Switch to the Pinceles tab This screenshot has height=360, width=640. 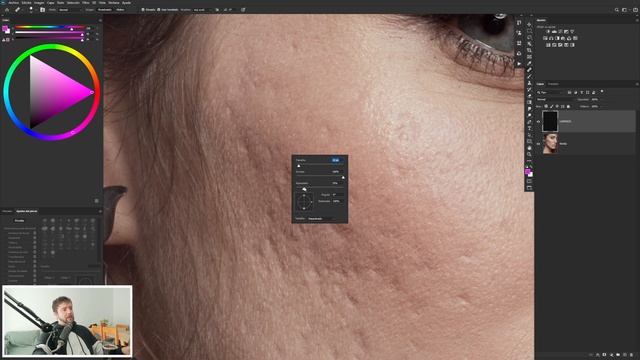[x=7, y=211]
